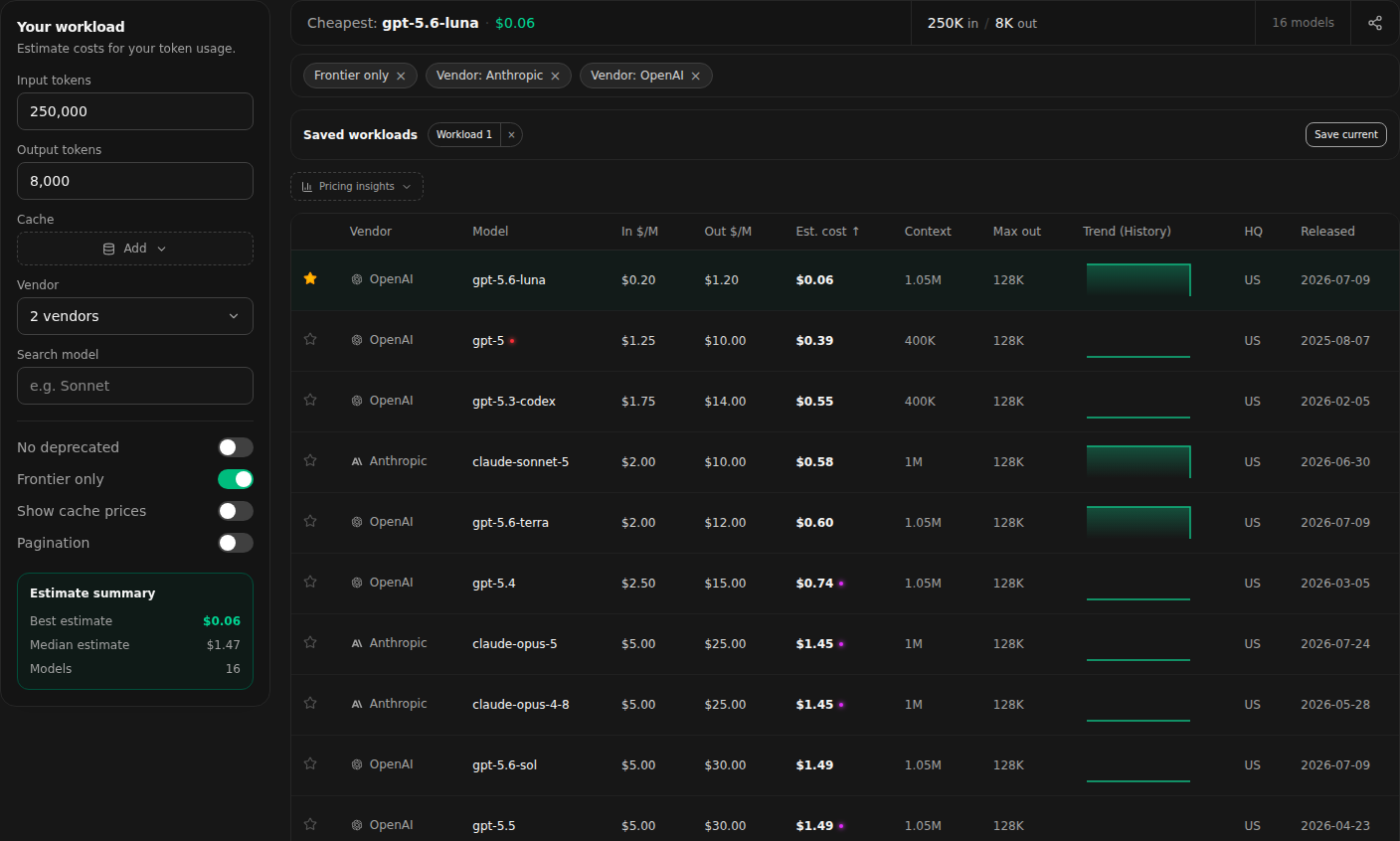The width and height of the screenshot is (1400, 841).
Task: Click the magenta dot beside claude-opus-4-8 cost
Action: [841, 705]
